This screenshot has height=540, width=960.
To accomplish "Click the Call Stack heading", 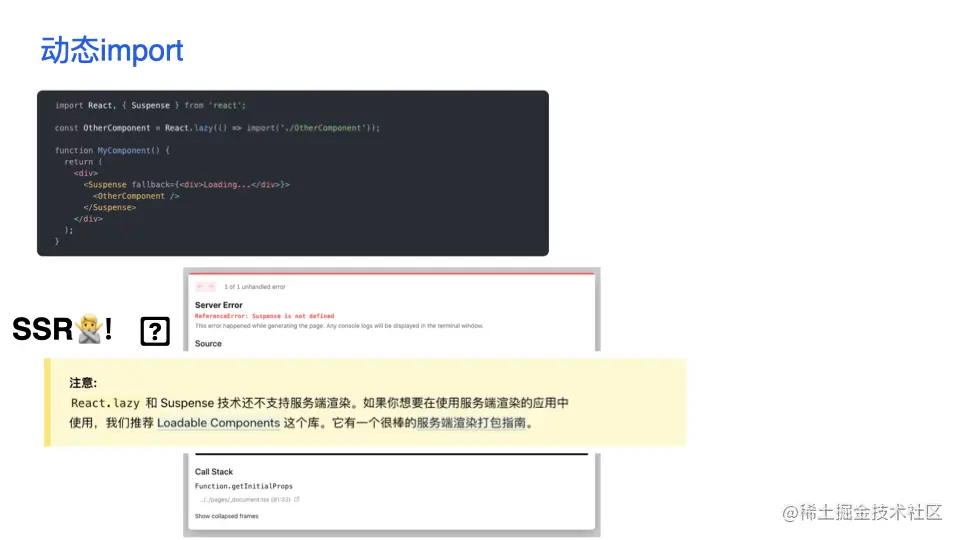I will coord(214,471).
